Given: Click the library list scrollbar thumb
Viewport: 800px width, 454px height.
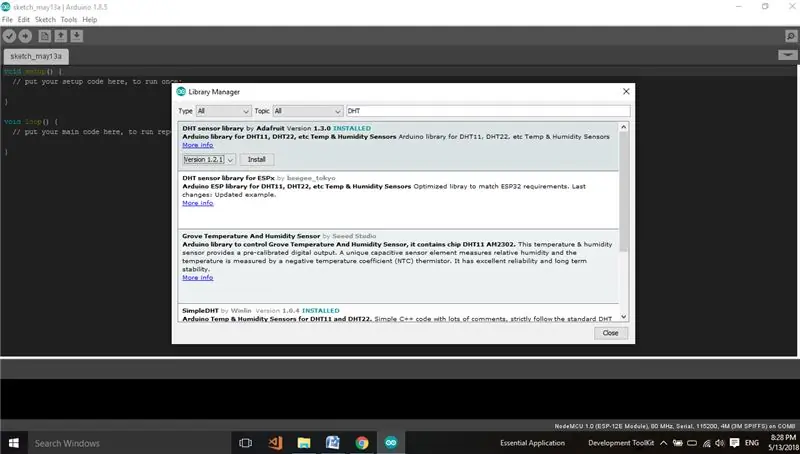Looking at the screenshot, I should 623,191.
